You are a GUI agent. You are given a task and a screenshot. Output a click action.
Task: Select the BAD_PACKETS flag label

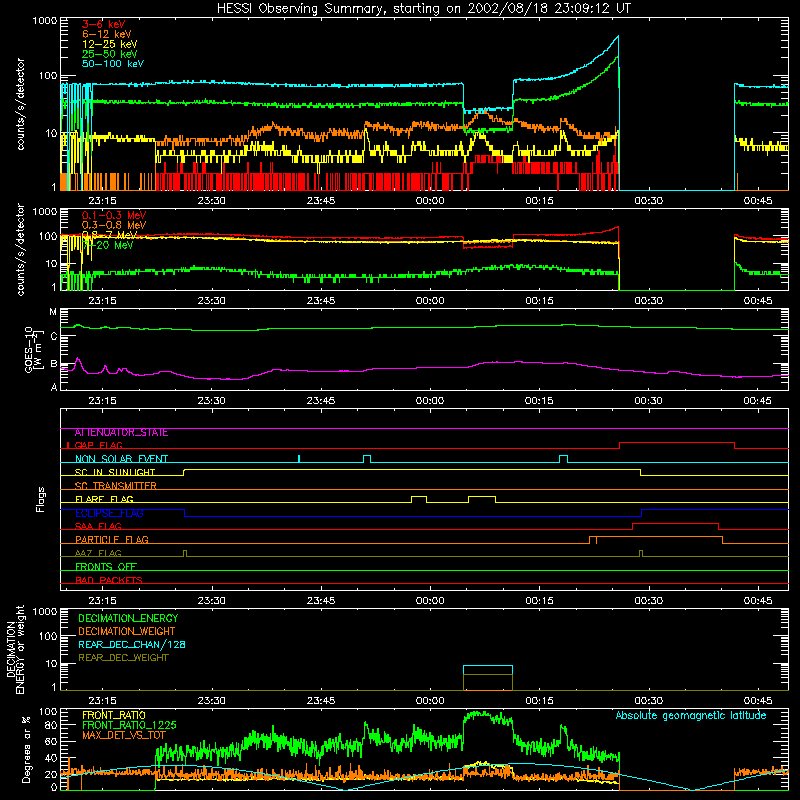[x=109, y=580]
